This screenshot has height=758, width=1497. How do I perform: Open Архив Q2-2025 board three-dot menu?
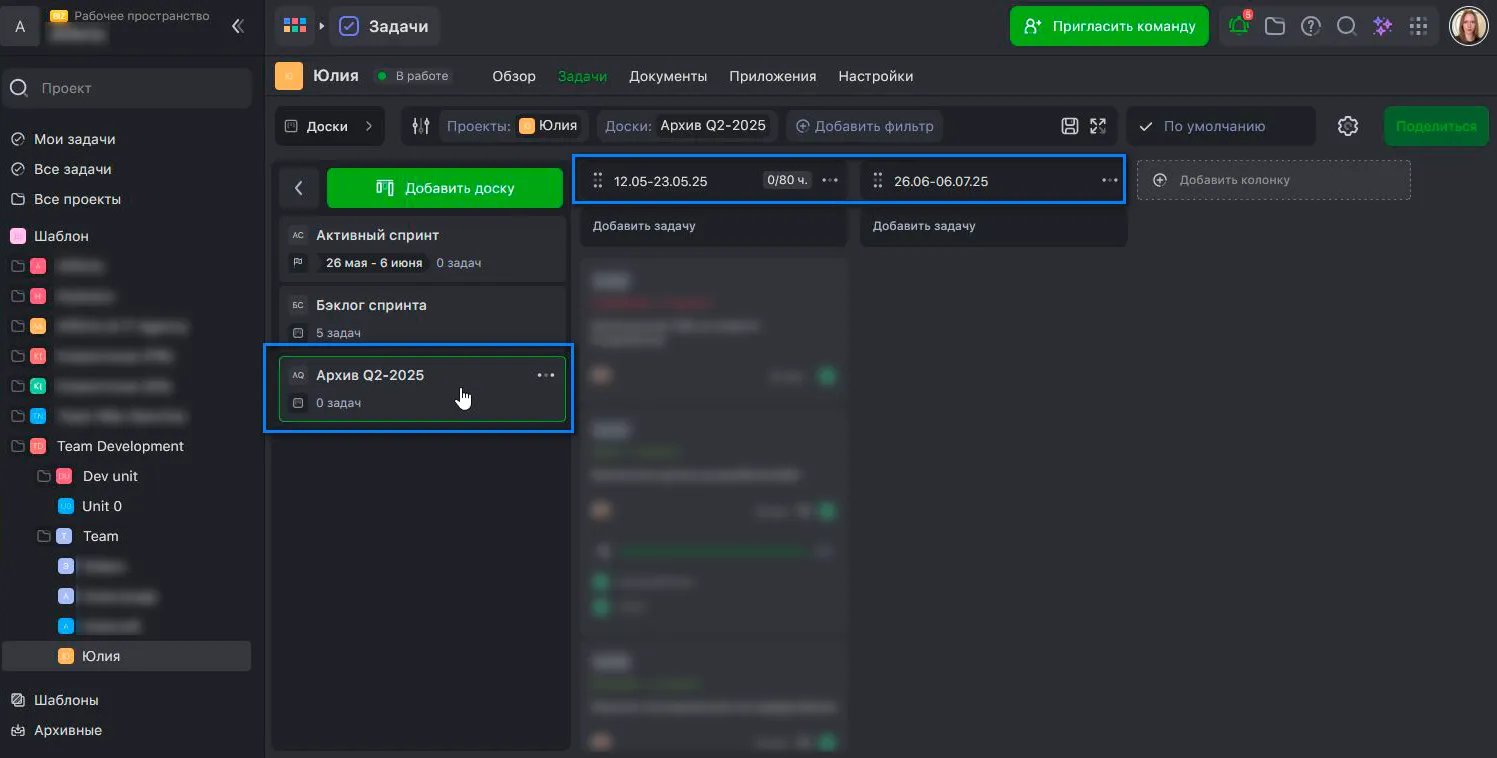click(545, 375)
